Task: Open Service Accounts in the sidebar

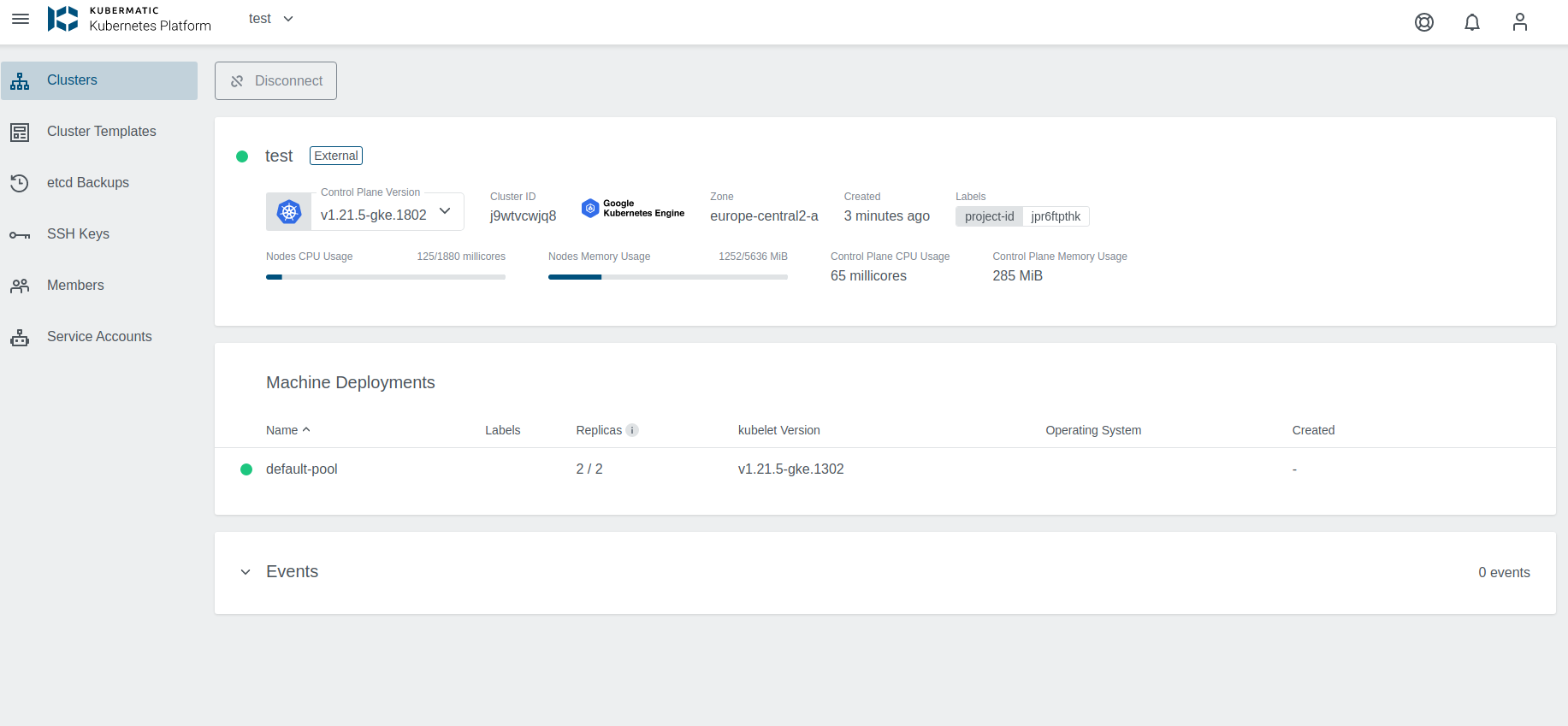Action: [x=99, y=337]
